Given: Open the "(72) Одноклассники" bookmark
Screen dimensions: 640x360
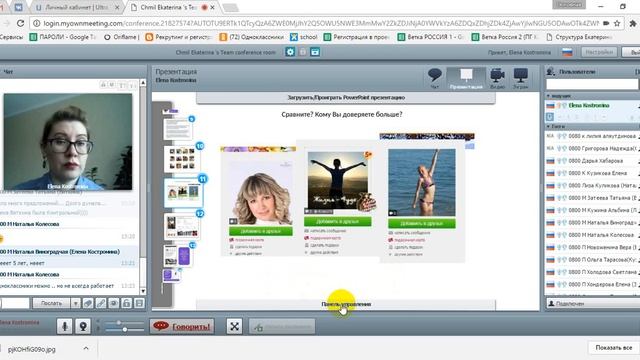Looking at the screenshot, I should 251,37.
